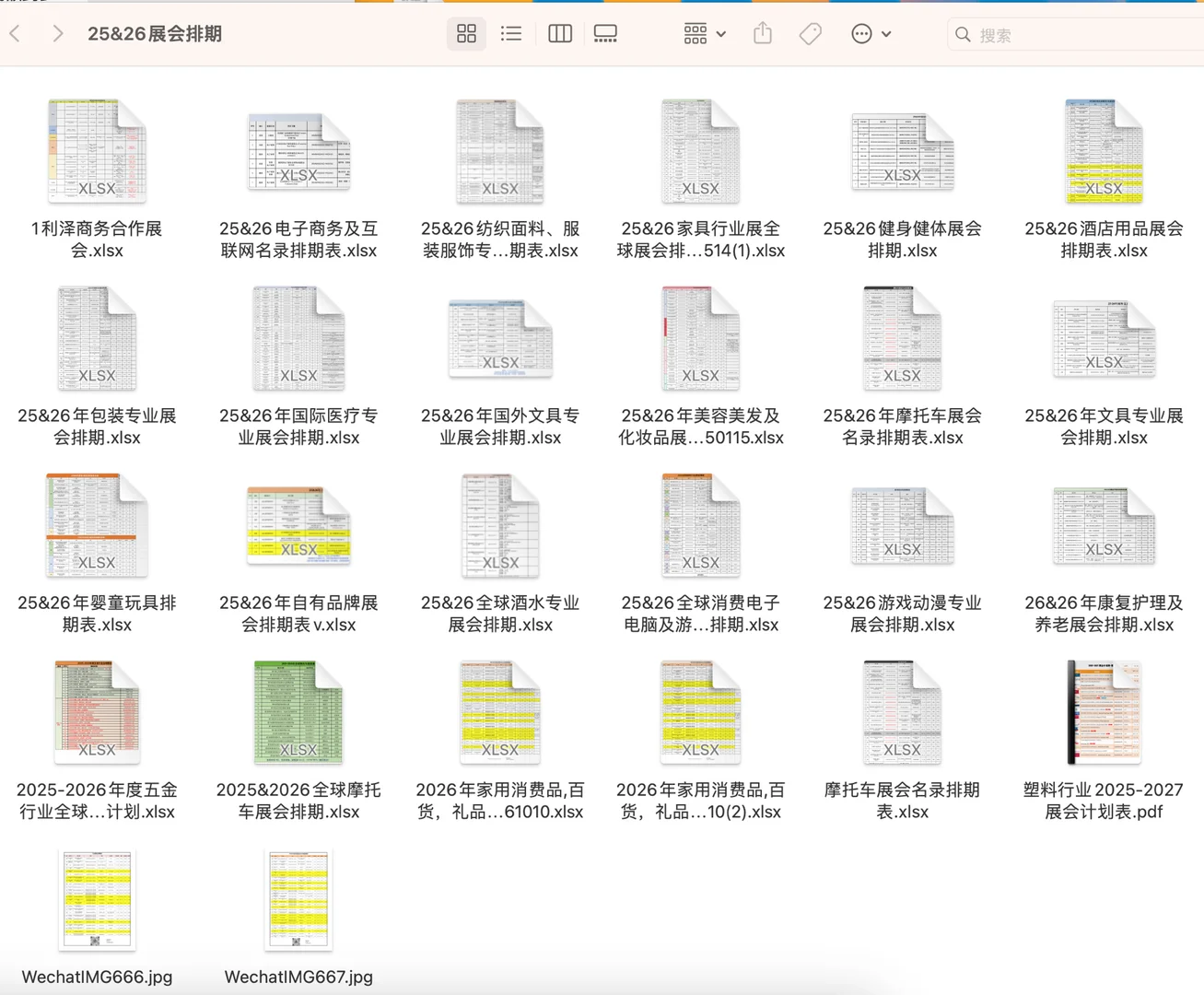Open the Share icon in the toolbar
The height and width of the screenshot is (995, 1204).
tap(762, 33)
